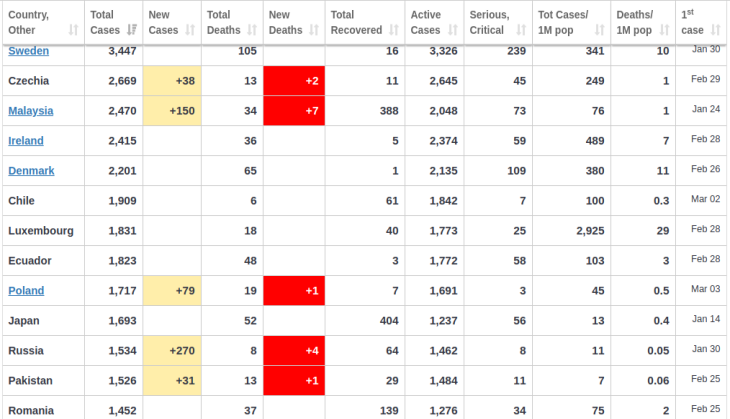Click Pakistan's +31 new cases cell
Viewport: 730px width, 419px height.
click(x=172, y=381)
